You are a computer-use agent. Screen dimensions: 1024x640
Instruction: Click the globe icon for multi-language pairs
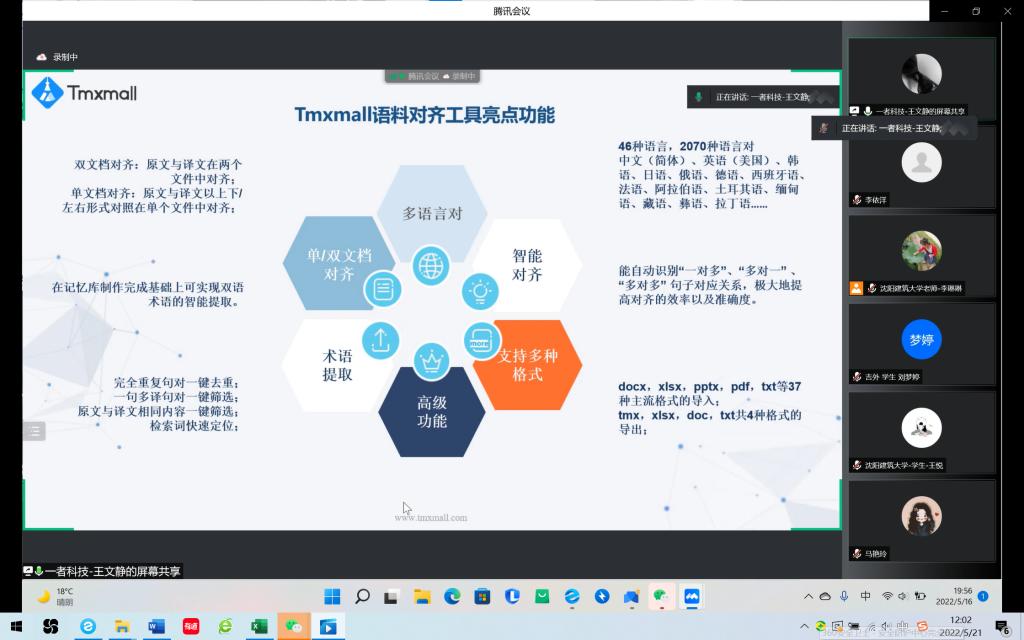pyautogui.click(x=431, y=266)
